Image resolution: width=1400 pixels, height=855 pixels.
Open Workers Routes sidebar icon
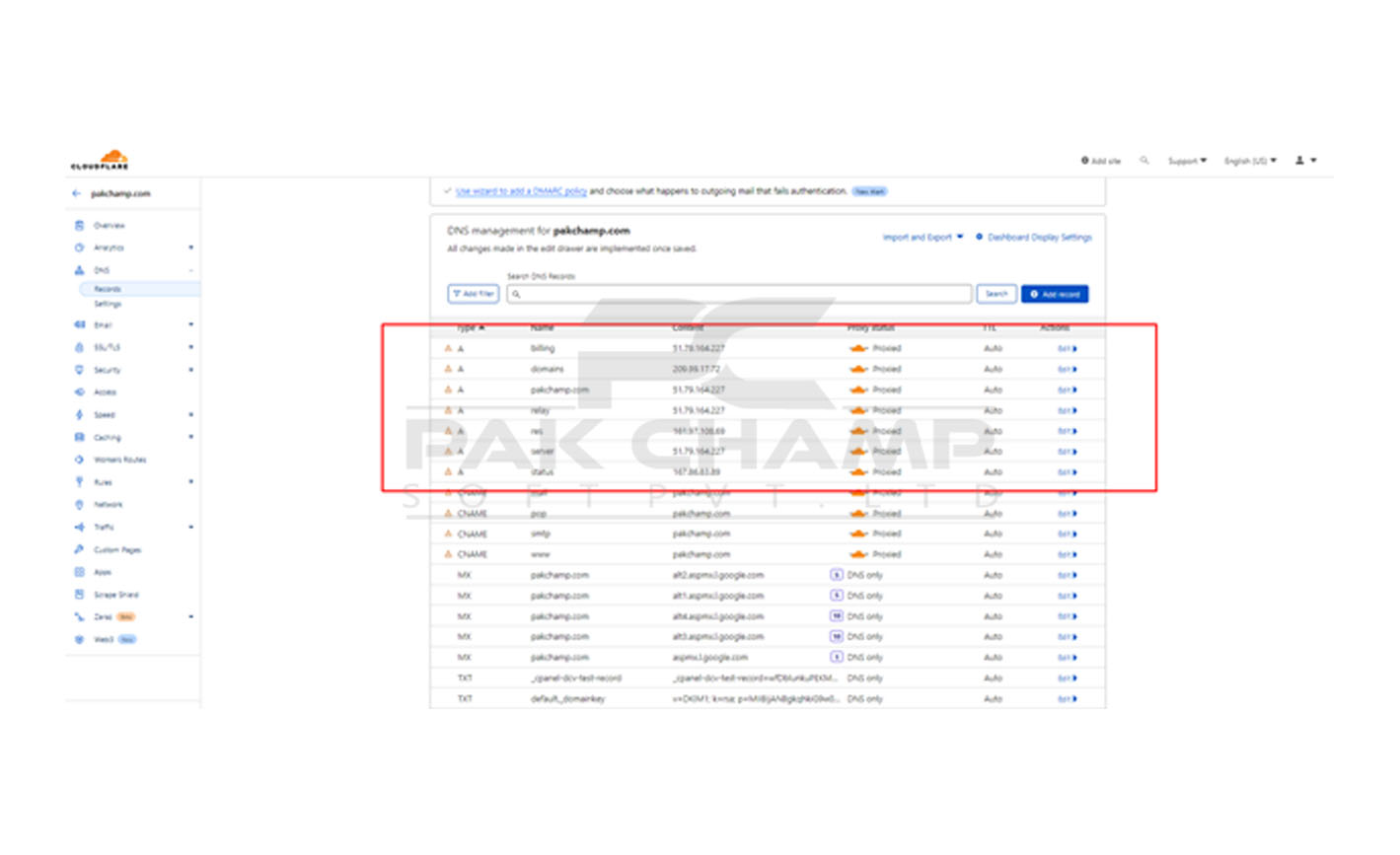(79, 460)
